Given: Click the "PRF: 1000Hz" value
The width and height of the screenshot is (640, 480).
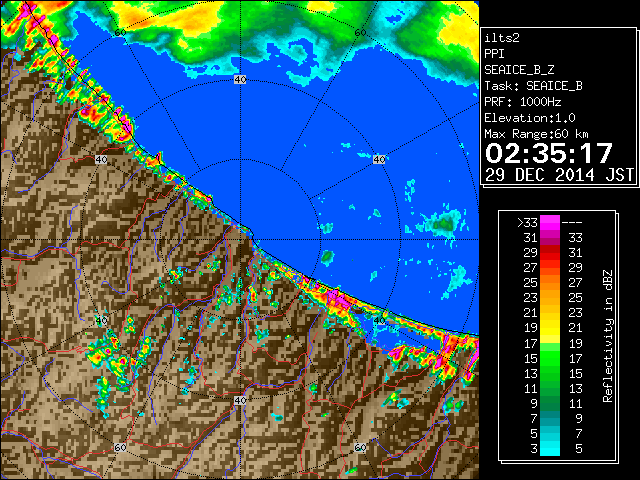Looking at the screenshot, I should pos(523,102).
